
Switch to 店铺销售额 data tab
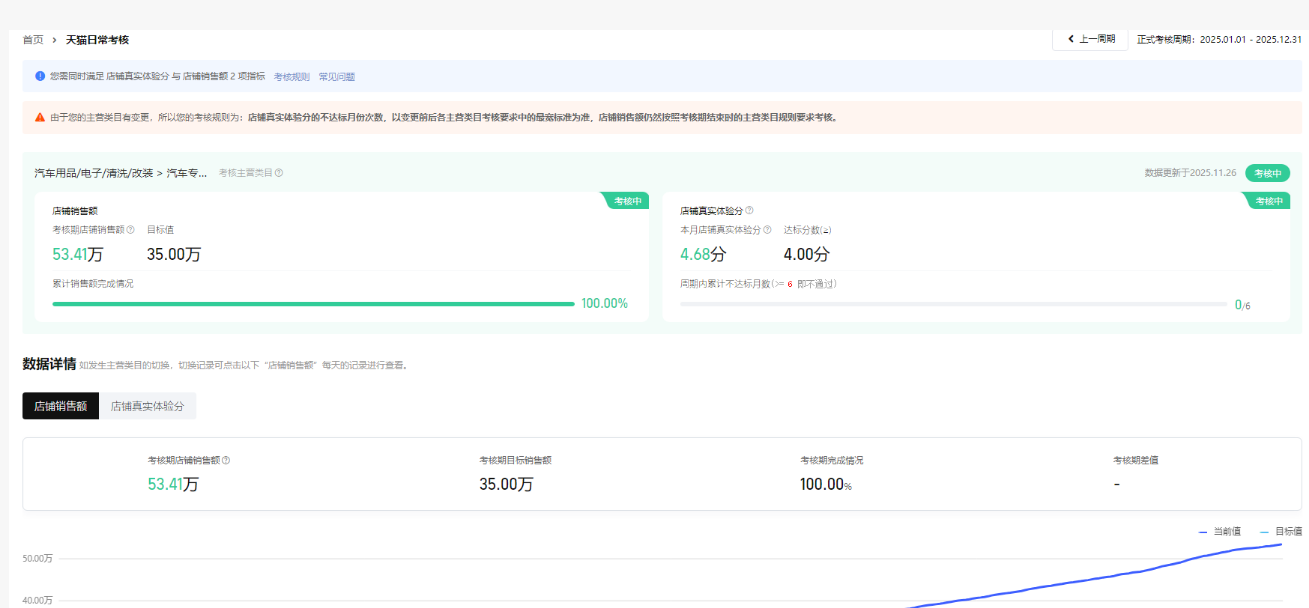[x=61, y=406]
